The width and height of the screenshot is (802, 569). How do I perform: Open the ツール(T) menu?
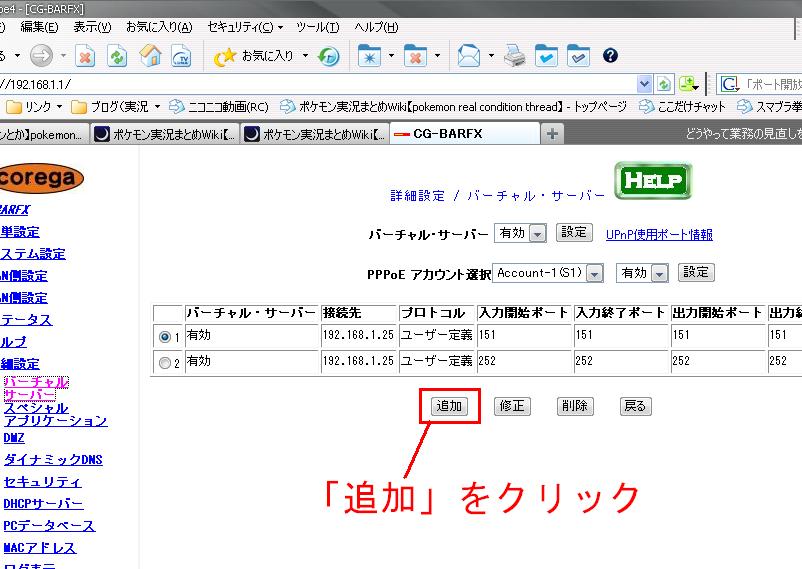point(318,27)
